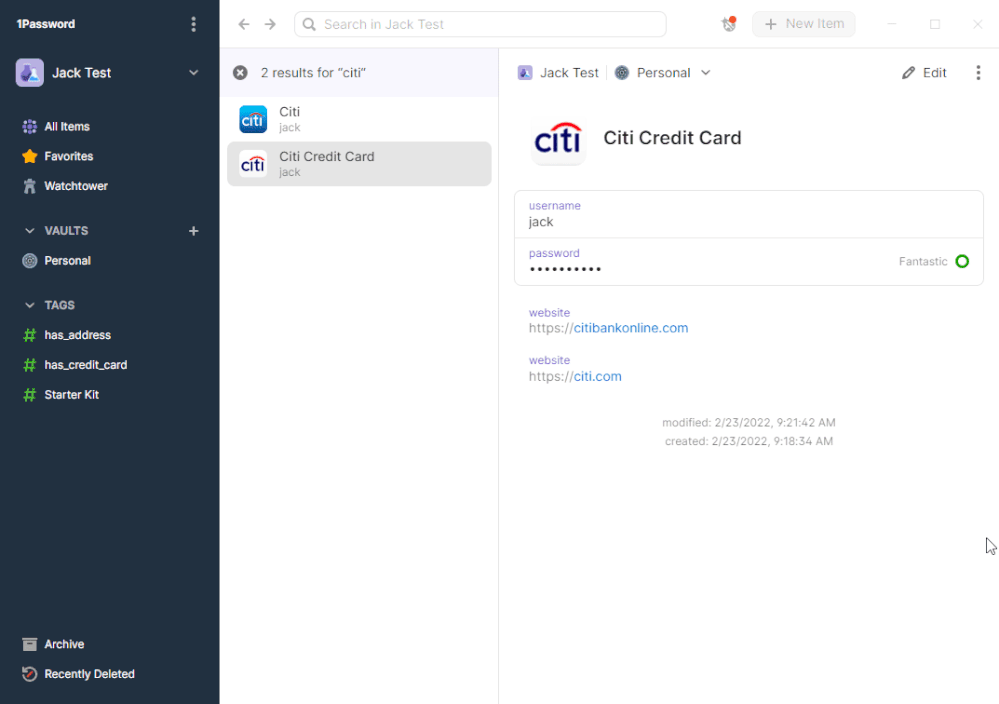
Task: Collapse the VAULTS section
Action: [x=29, y=231]
